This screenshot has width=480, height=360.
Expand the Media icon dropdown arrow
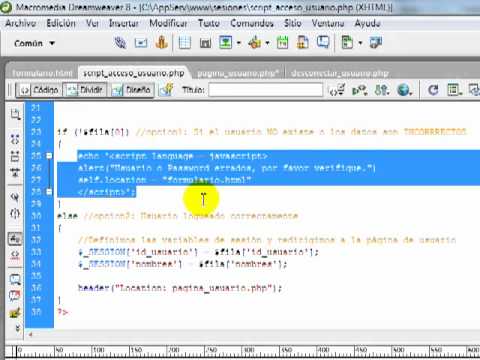[267, 43]
